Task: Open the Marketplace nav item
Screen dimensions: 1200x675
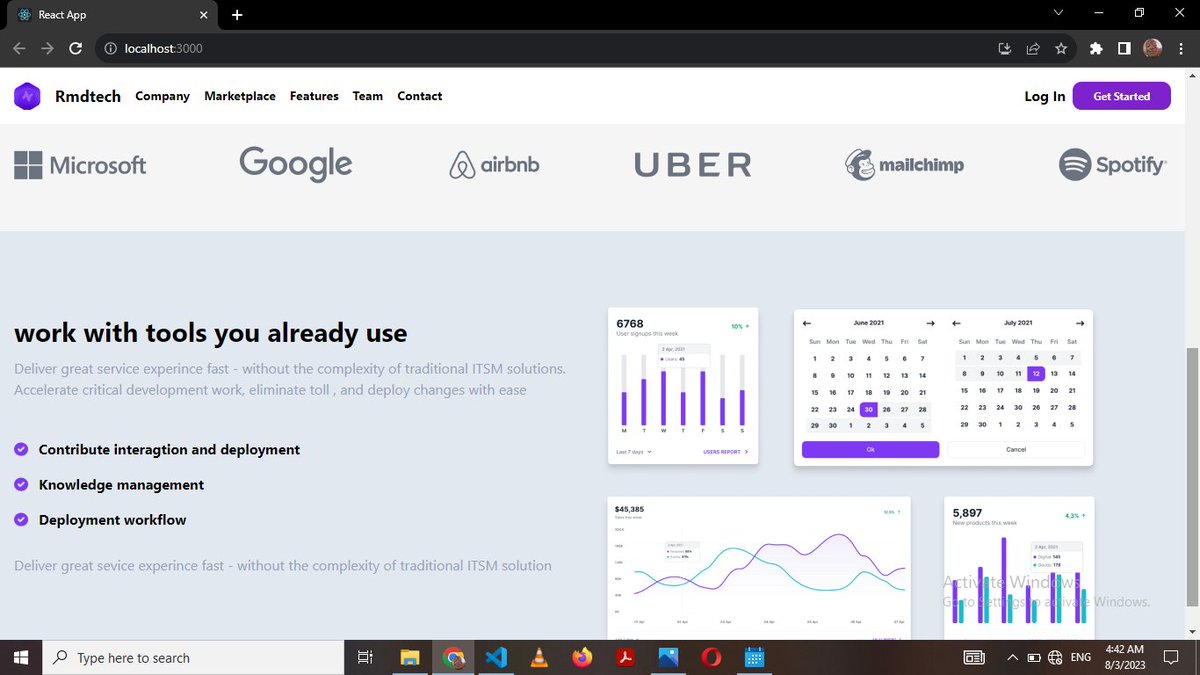Action: coord(240,96)
